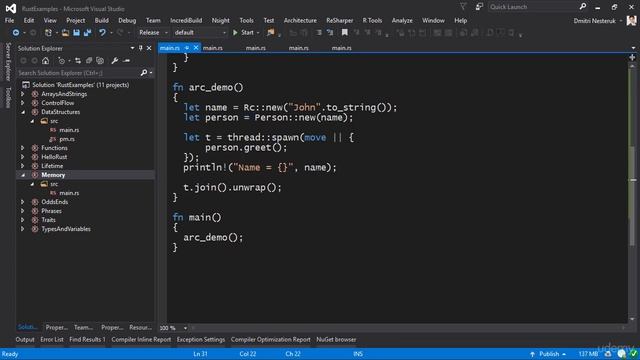Viewport: 640px width, 360px height.
Task: Toggle auto-hide pin of Solution Explorer
Action: click(141, 48)
